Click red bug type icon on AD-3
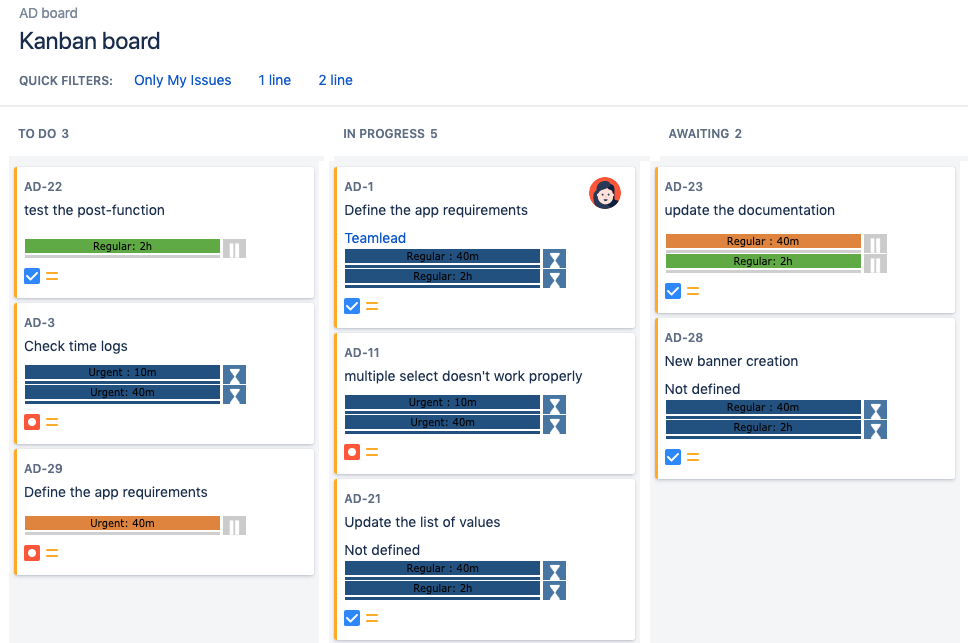 [x=32, y=422]
